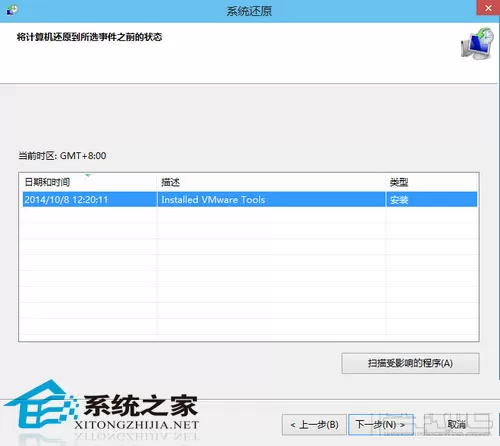Go back with 上一步(B) button
500x446 pixels.
314,425
